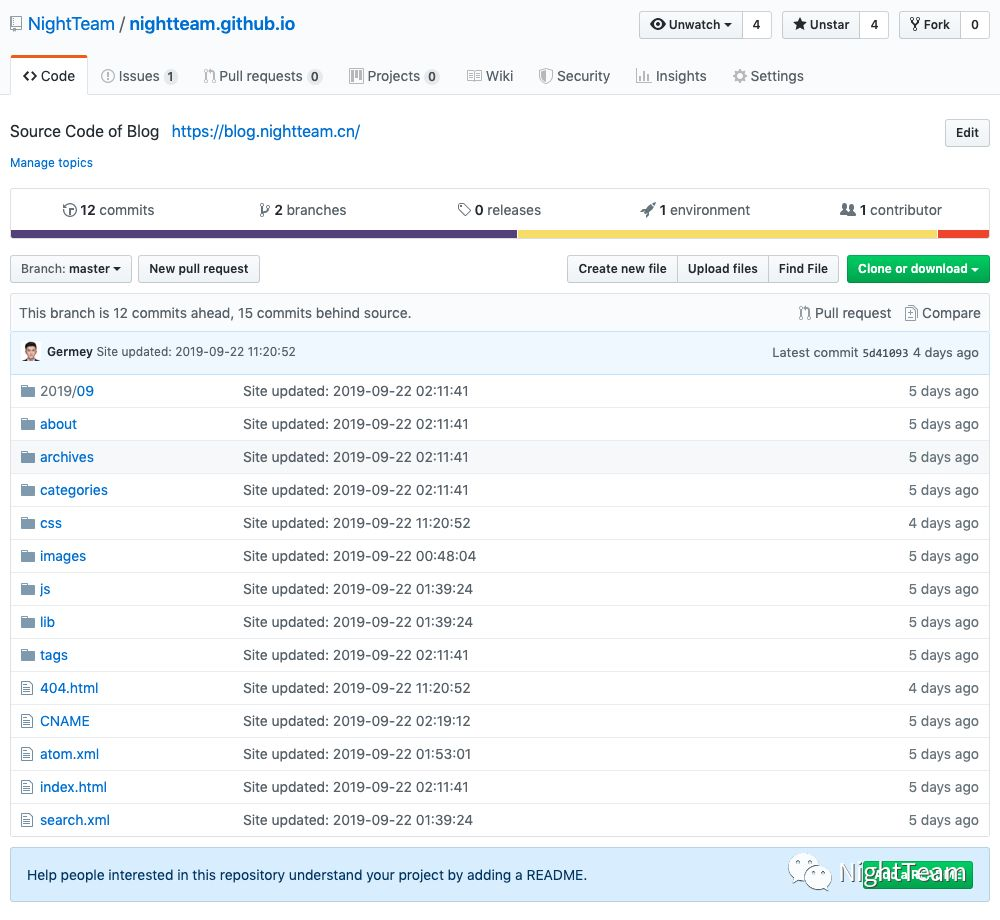
Task: Switch to the Projects tab
Action: 393,76
